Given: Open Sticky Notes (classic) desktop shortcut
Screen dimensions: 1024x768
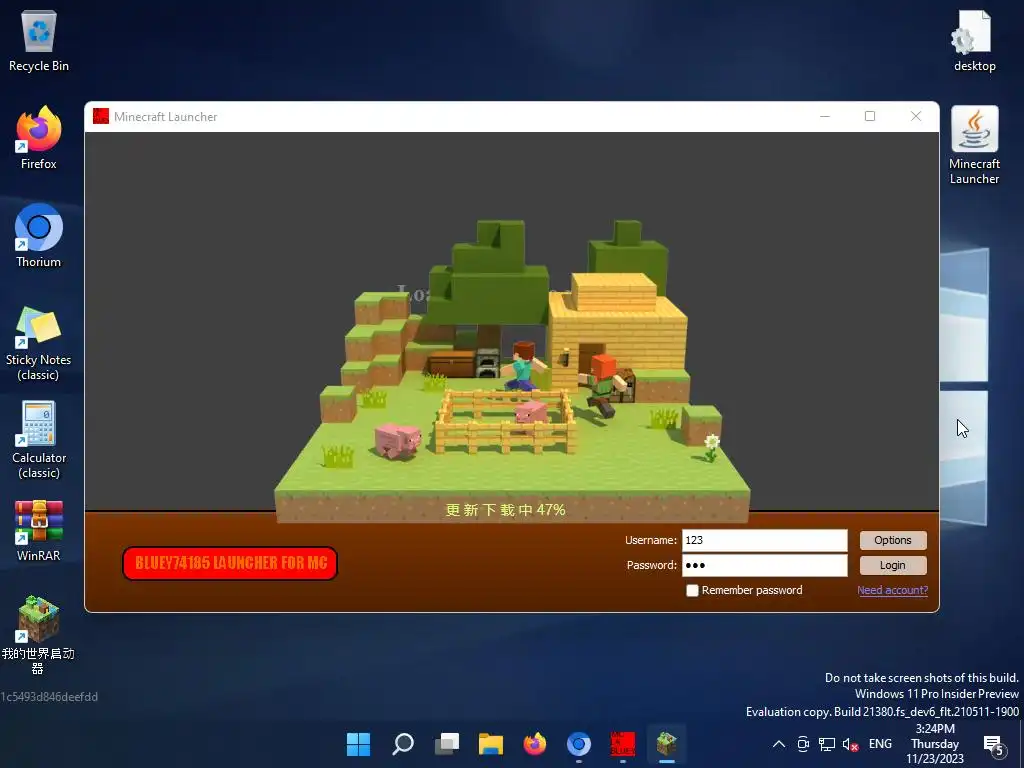Looking at the screenshot, I should point(39,342).
